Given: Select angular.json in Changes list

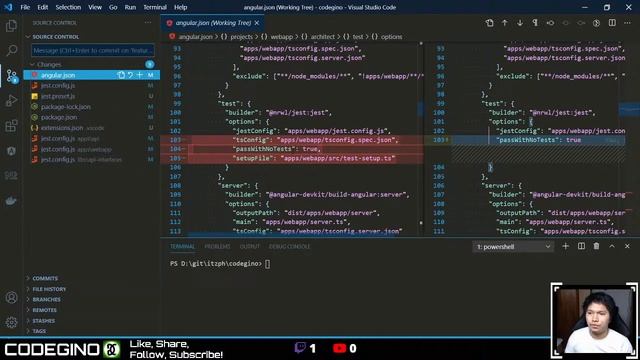Looking at the screenshot, I should click(x=92, y=75).
